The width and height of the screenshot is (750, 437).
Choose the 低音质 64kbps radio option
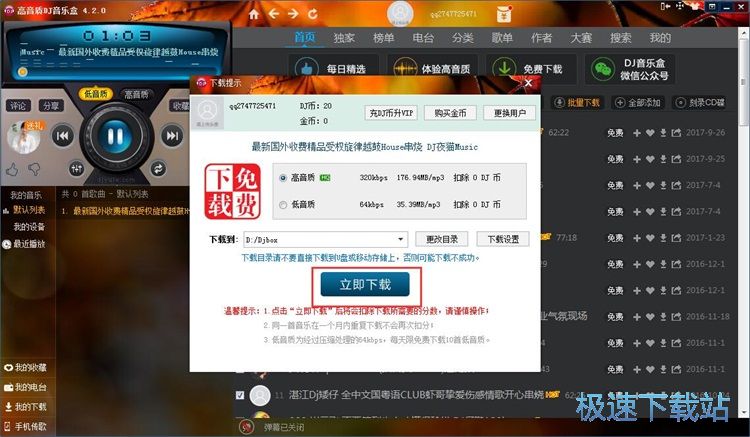[x=283, y=205]
